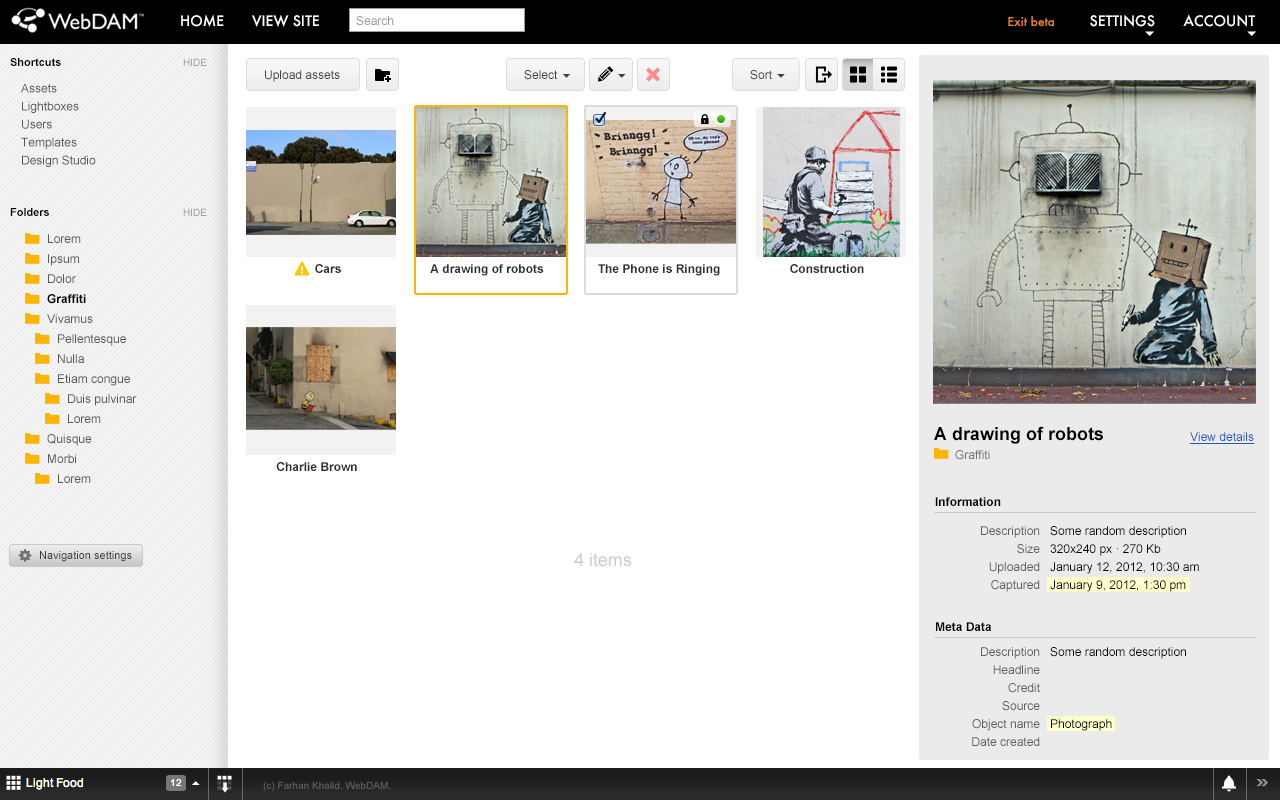Expand the lightbox list arrow beside 12
Image resolution: width=1280 pixels, height=800 pixels.
(x=196, y=783)
